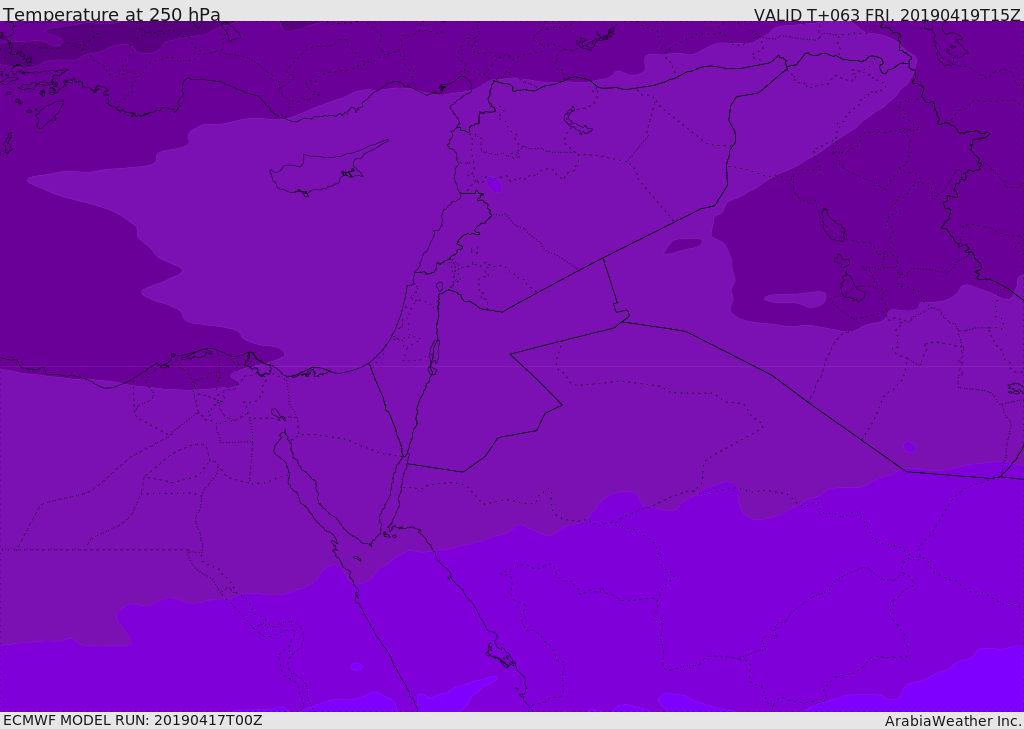Screen dimensions: 1024x729
Task: Click the small bright purple spot in northwestern Syria
Action: pos(494,186)
